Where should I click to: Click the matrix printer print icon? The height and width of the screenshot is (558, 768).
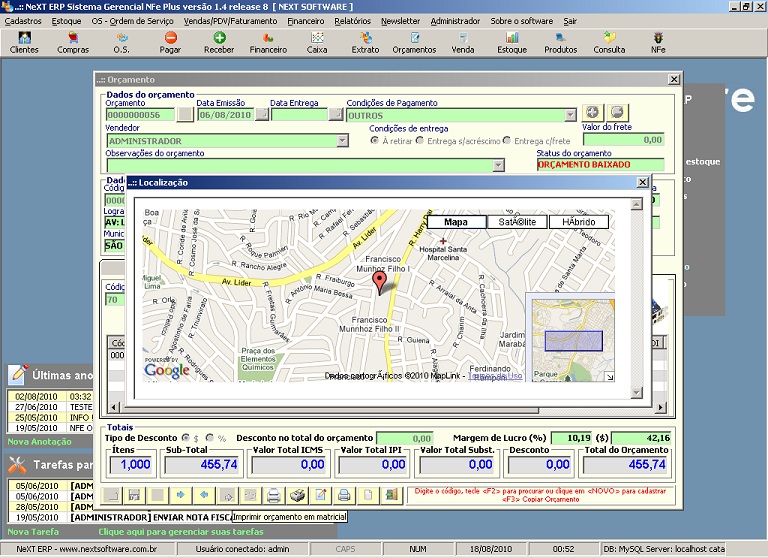(297, 495)
